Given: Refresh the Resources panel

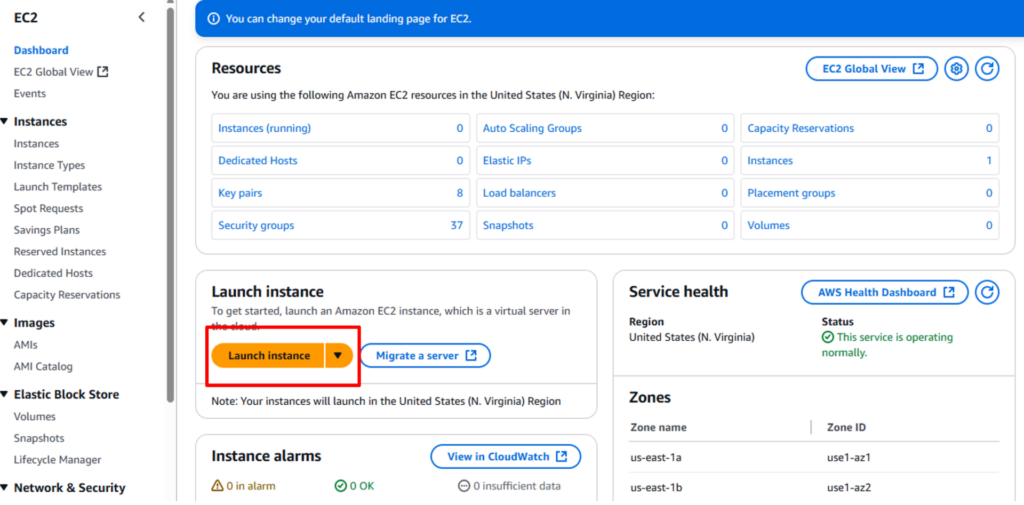Looking at the screenshot, I should pyautogui.click(x=987, y=69).
